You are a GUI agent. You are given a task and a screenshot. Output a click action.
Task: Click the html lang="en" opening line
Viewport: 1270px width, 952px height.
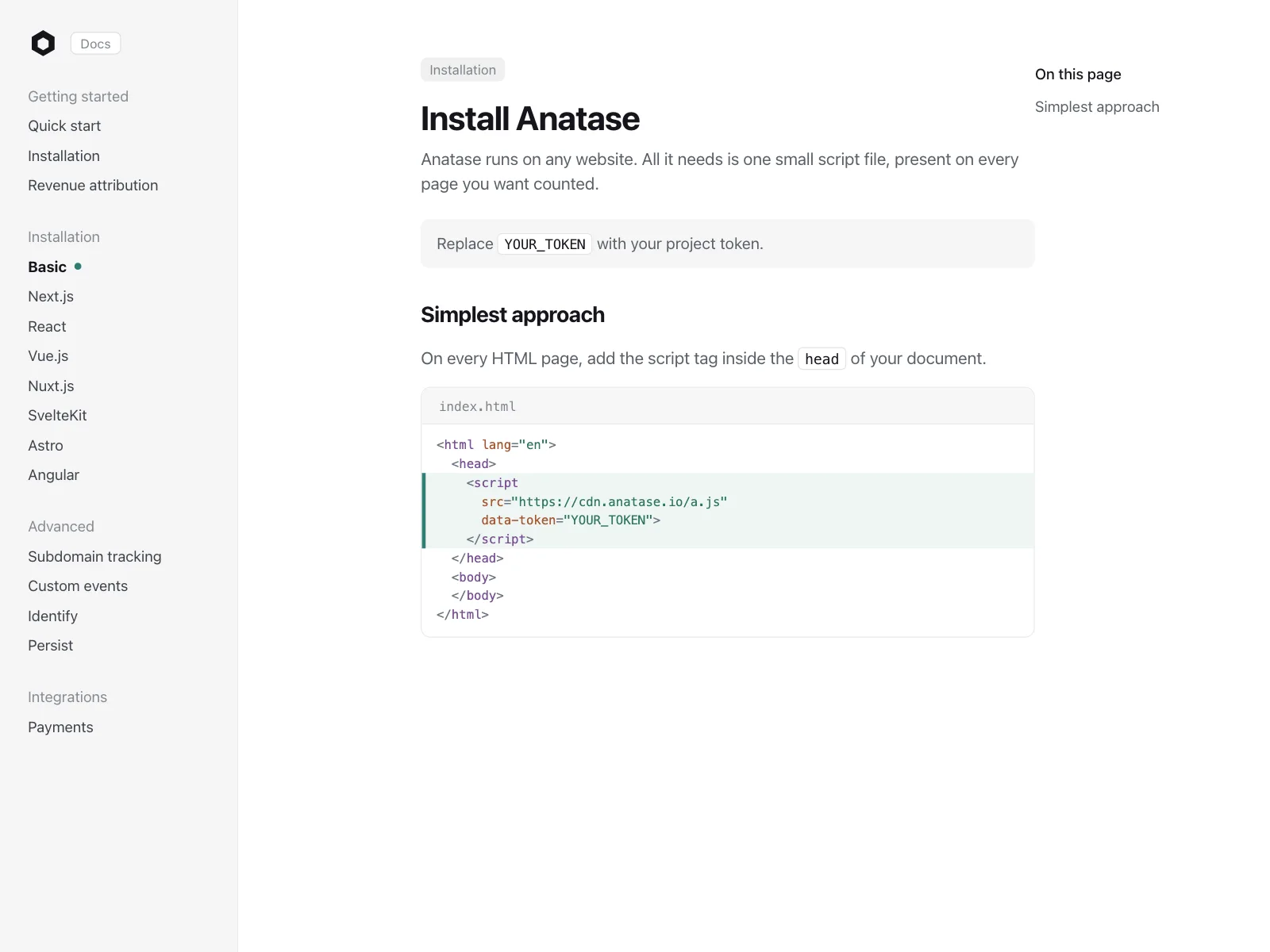pyautogui.click(x=496, y=445)
